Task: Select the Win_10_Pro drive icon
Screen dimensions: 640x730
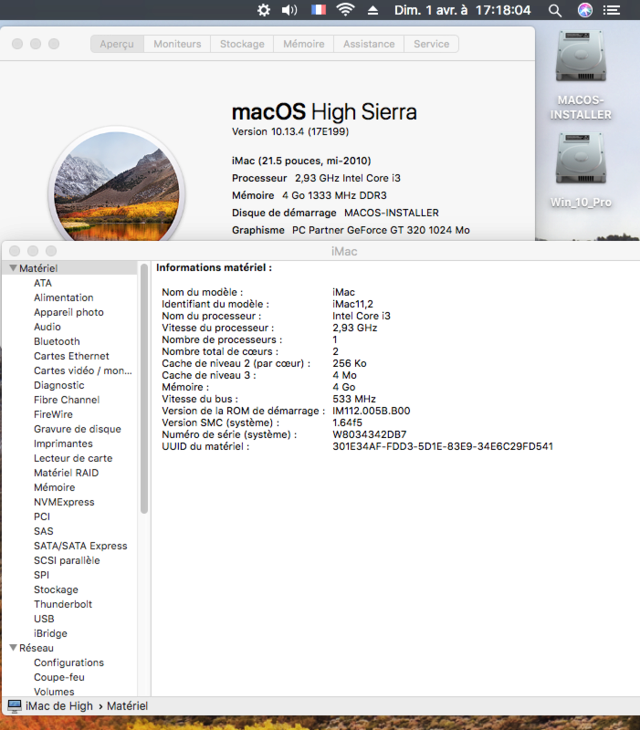Action: [x=580, y=159]
